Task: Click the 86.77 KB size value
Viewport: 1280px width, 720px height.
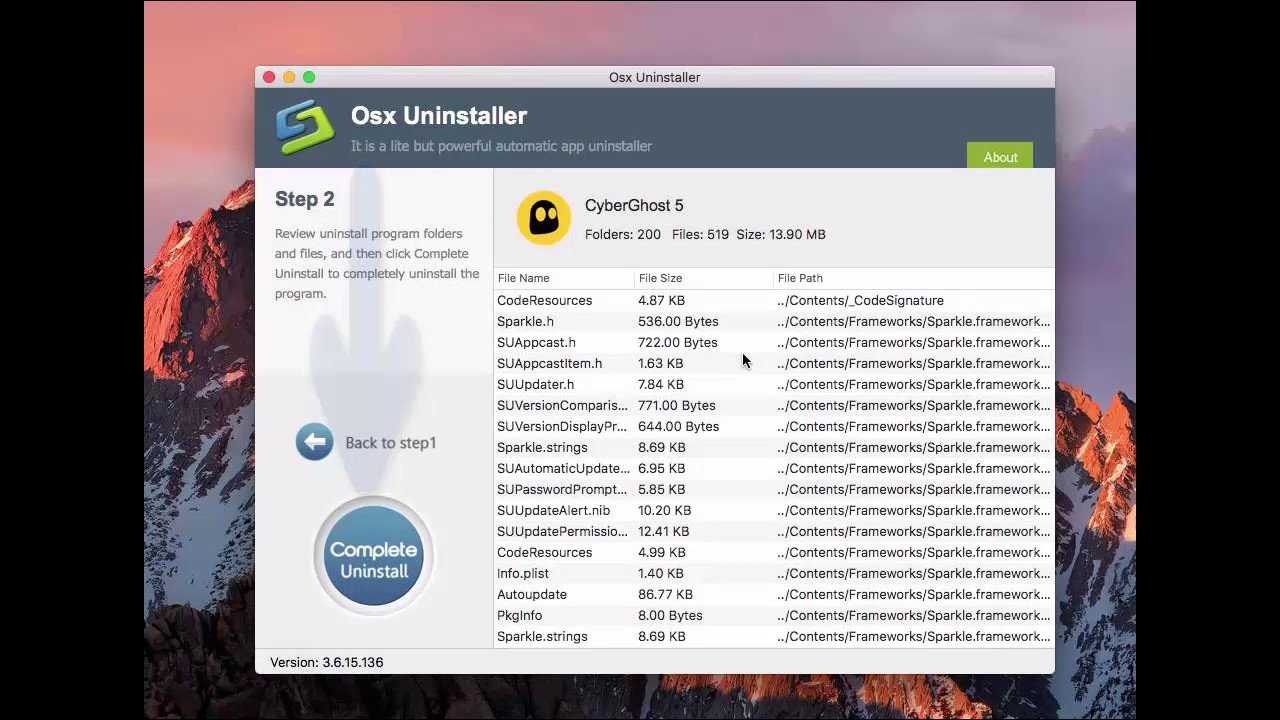Action: pyautogui.click(x=665, y=594)
